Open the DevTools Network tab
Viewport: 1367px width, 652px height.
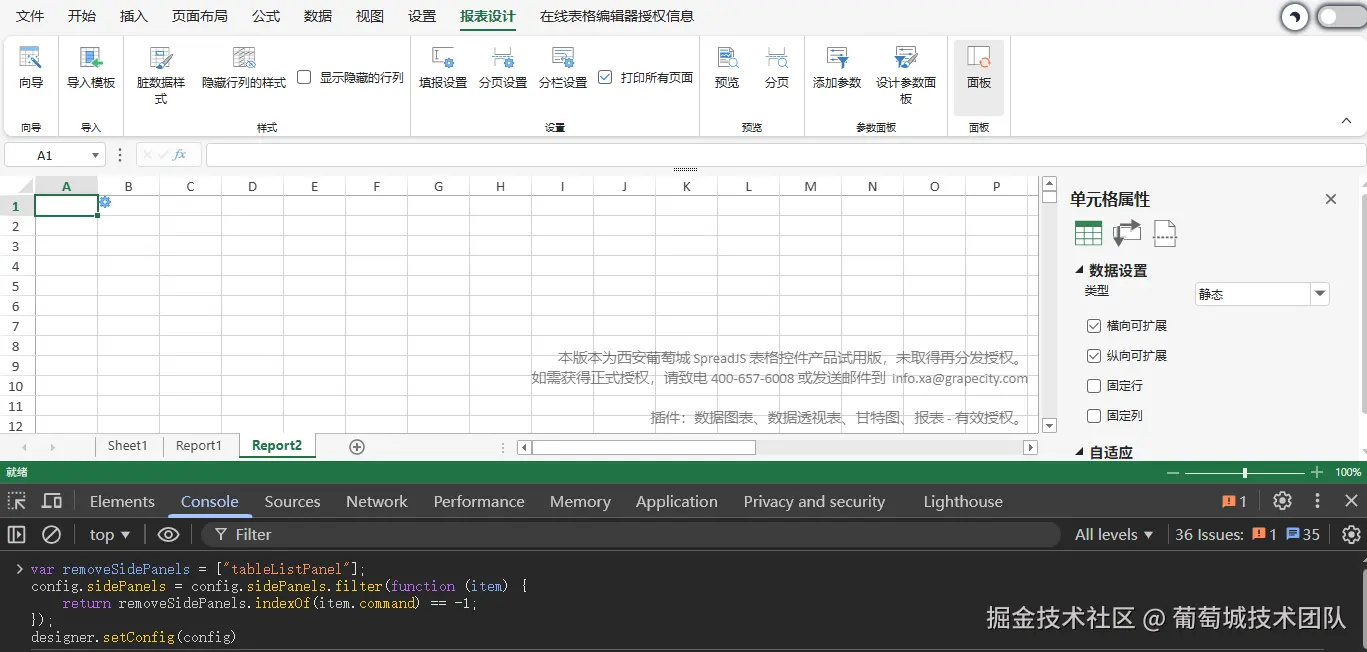tap(377, 501)
